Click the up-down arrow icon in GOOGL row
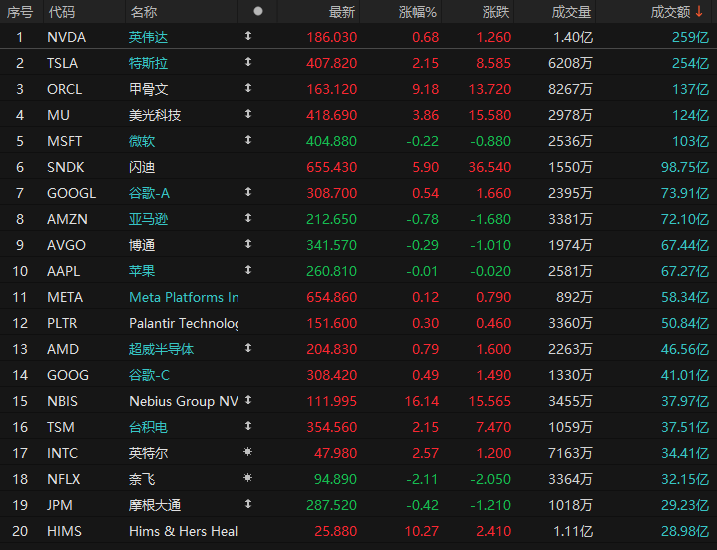 coord(248,192)
